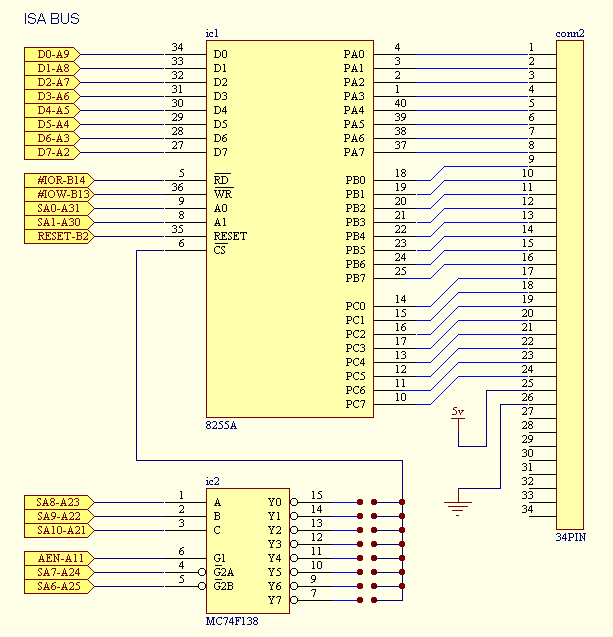Click the inversion bubble on Y7 output
This screenshot has width=613, height=637.
tap(294, 600)
